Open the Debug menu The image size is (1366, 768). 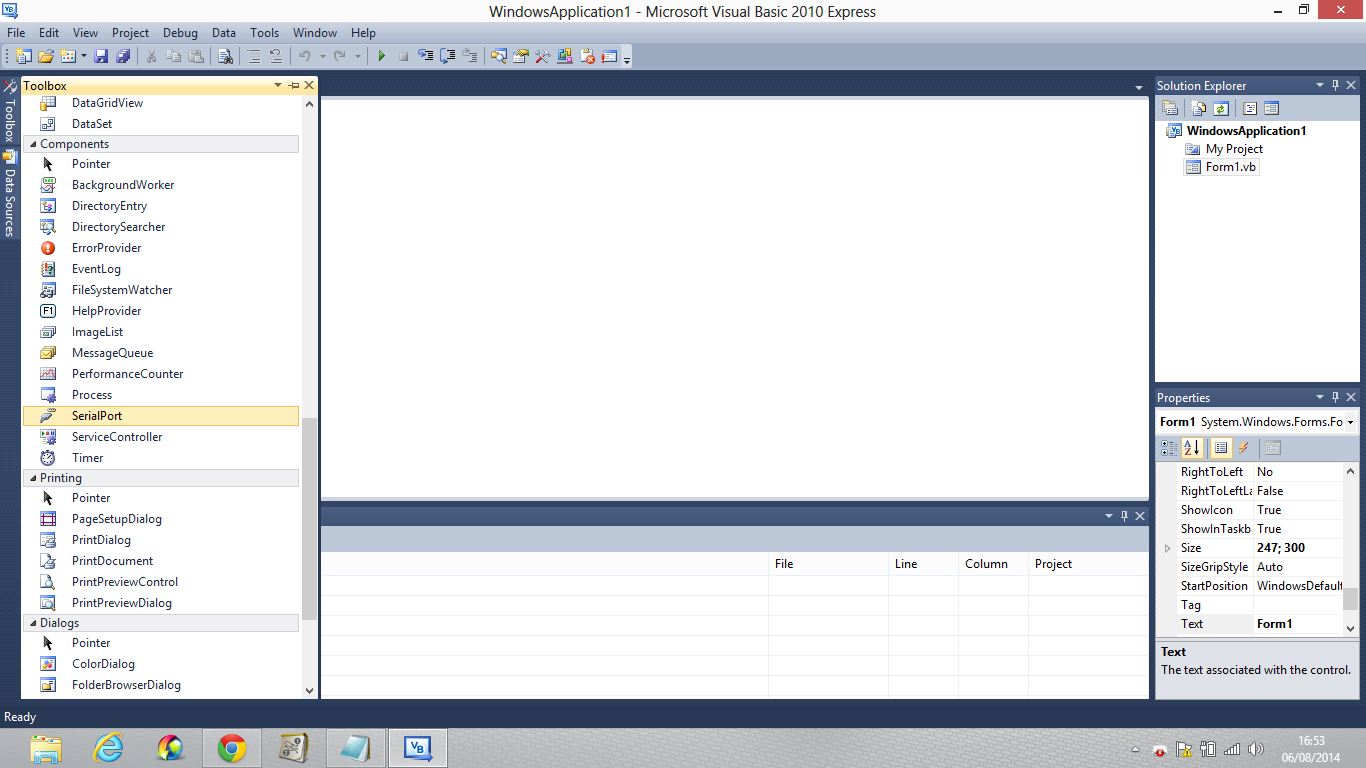click(x=180, y=33)
